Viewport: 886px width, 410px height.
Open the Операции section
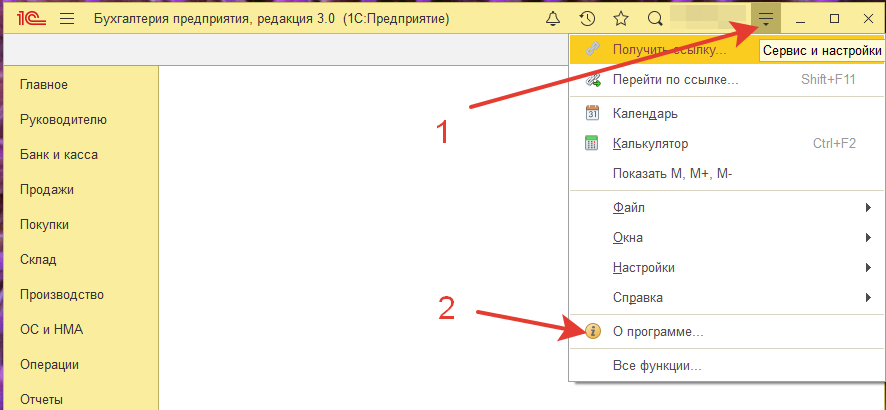tap(49, 365)
